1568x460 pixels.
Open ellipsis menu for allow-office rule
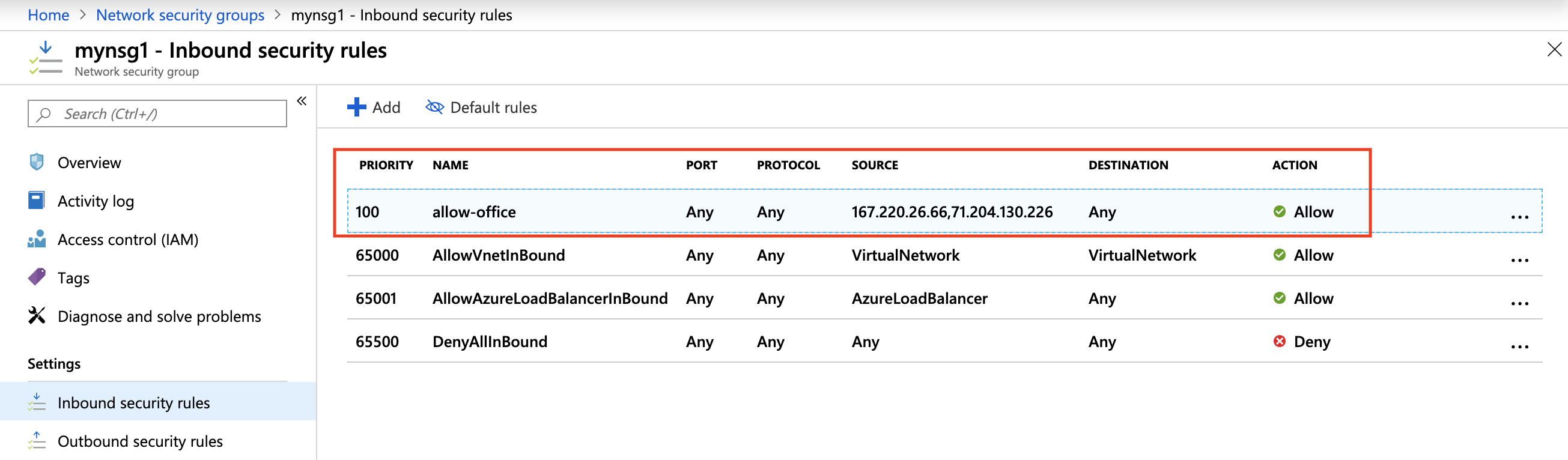[1519, 217]
